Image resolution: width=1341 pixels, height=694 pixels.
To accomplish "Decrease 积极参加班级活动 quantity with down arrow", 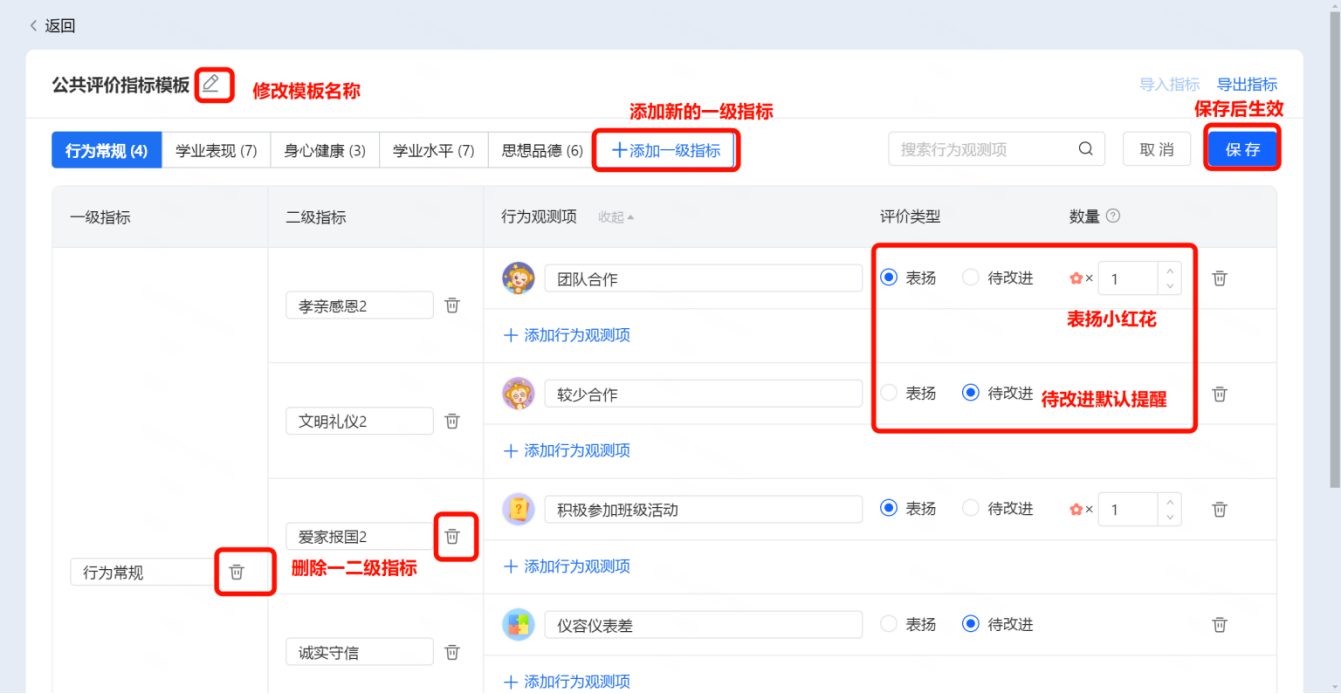I will click(x=1170, y=517).
